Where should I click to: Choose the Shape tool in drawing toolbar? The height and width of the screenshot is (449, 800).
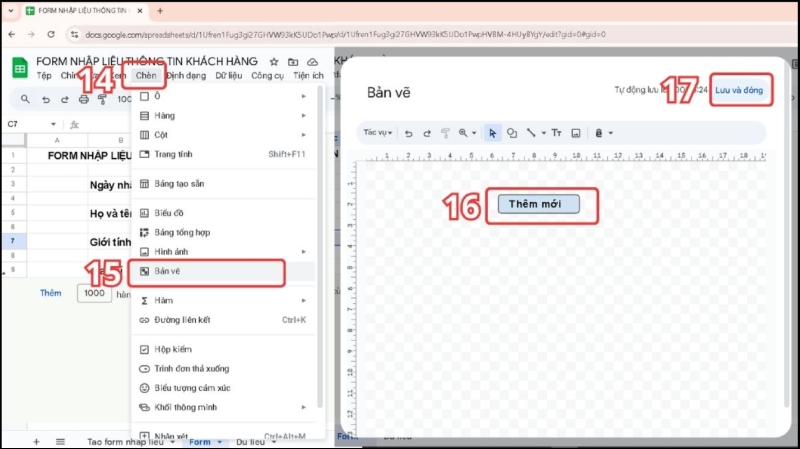click(512, 133)
